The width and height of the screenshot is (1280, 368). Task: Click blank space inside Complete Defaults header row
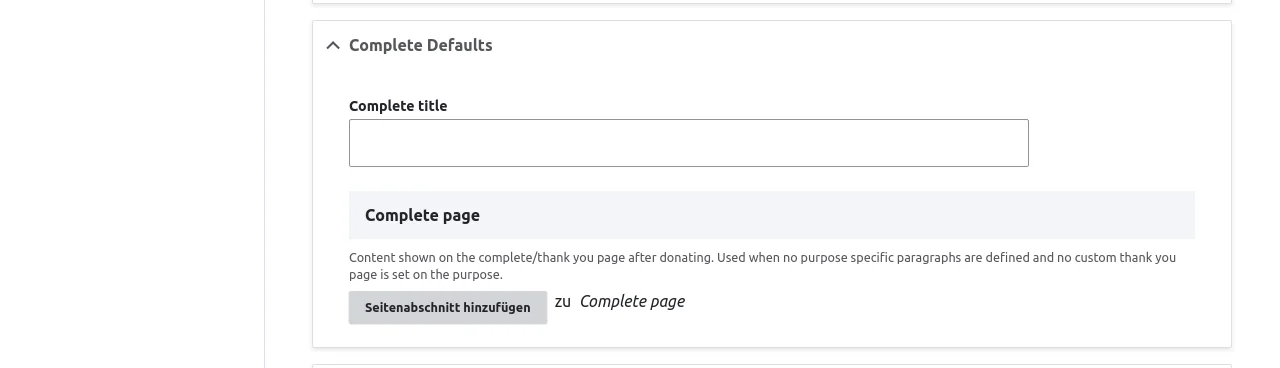[860, 45]
